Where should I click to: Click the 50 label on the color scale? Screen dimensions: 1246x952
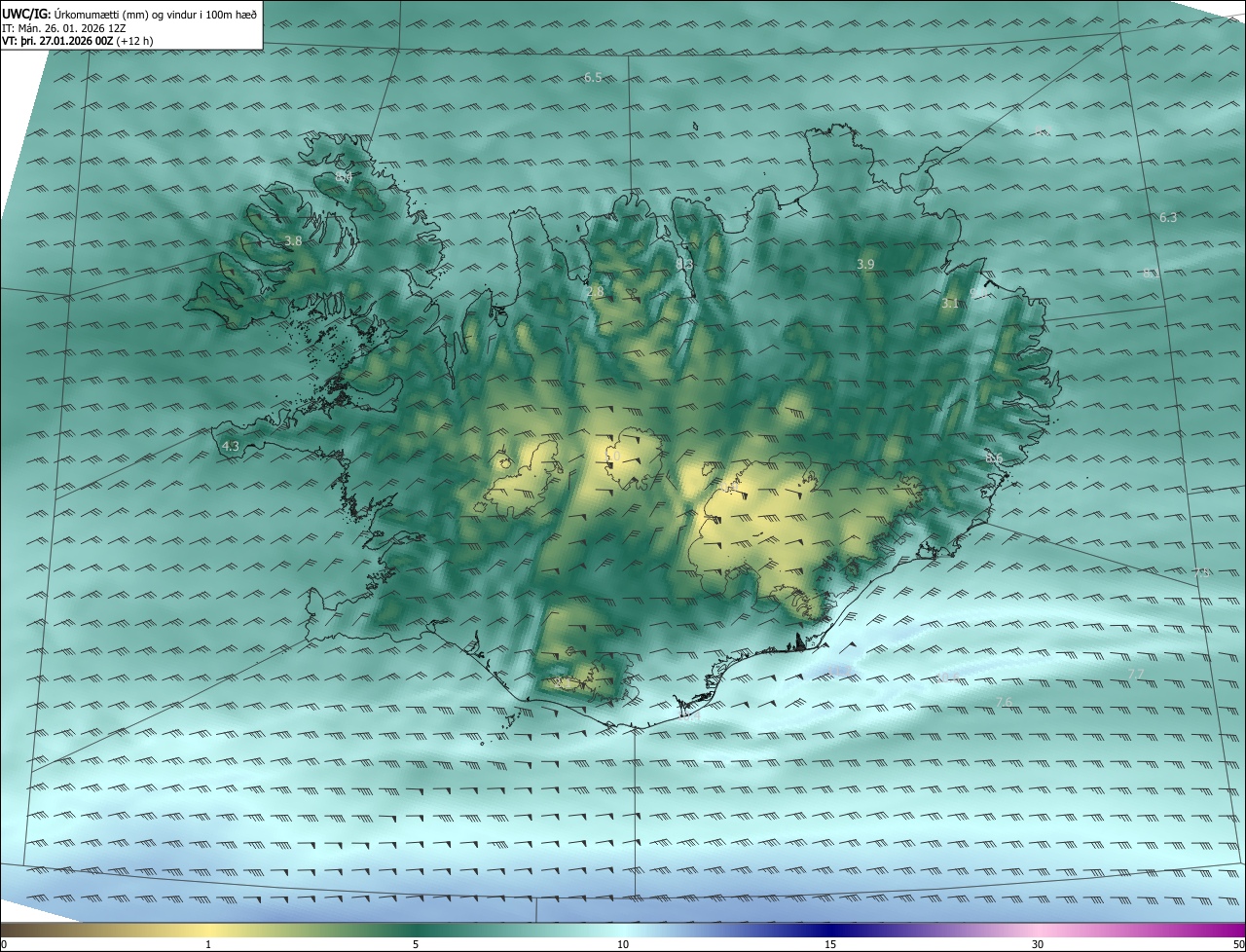tap(1238, 944)
